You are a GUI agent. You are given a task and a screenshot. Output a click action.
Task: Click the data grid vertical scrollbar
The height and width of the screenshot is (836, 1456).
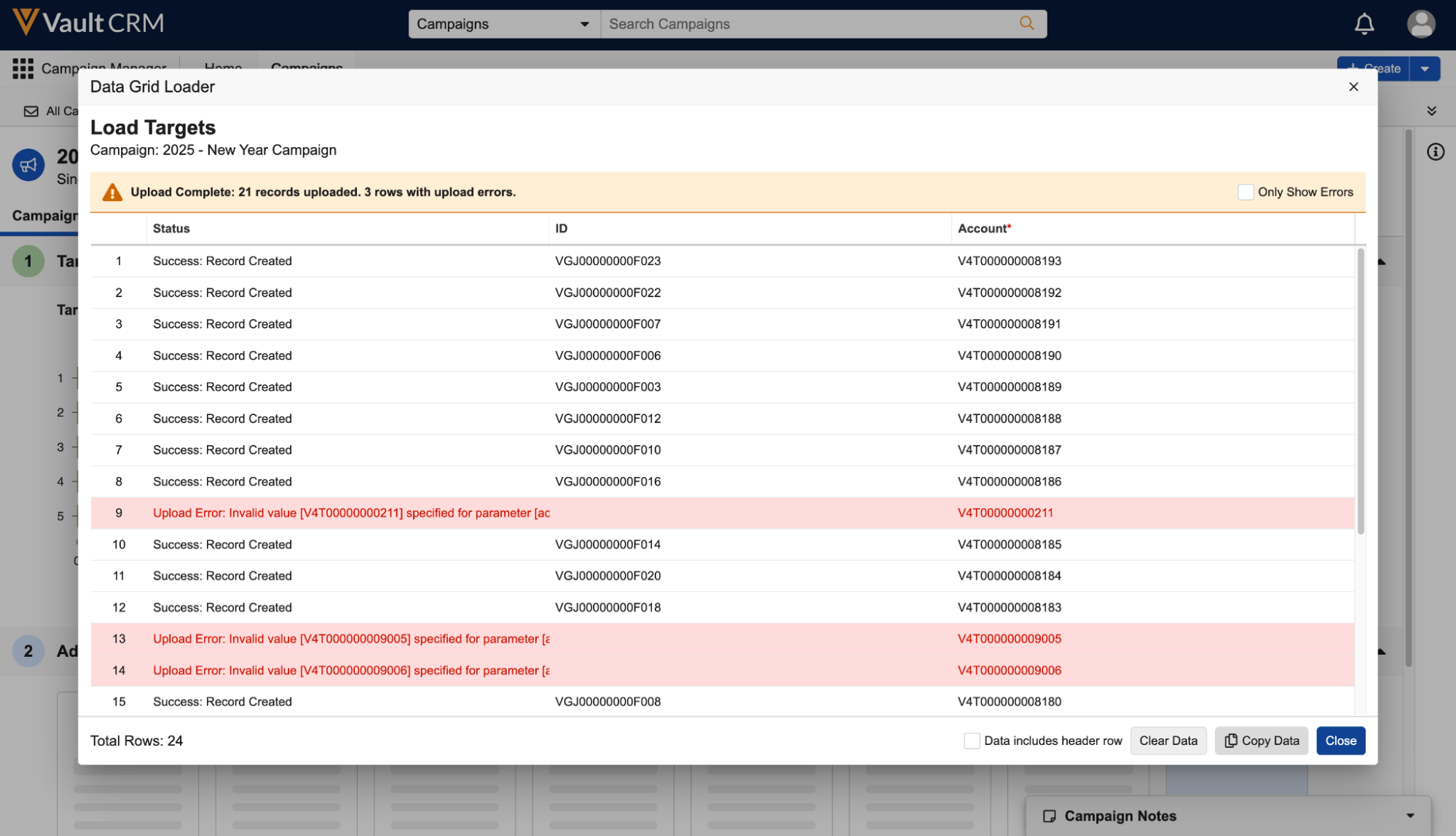pos(1360,393)
